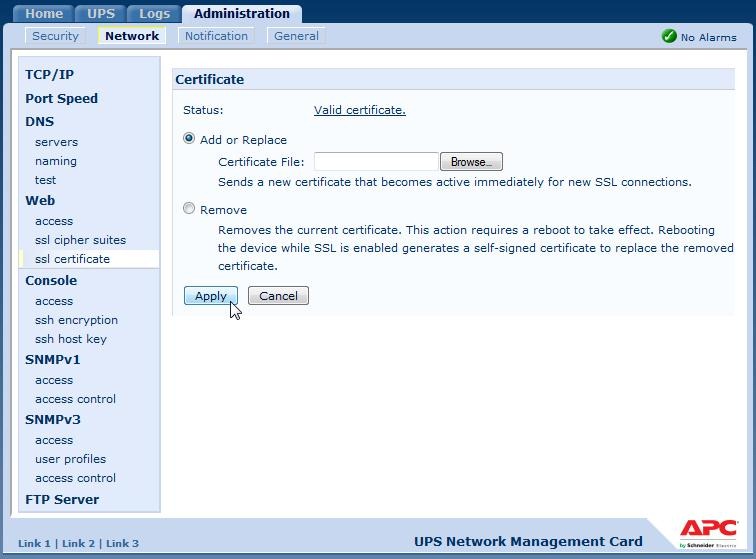Viewport: 756px width, 559px height.
Task: Open TCP/IP settings in sidebar
Action: (49, 75)
